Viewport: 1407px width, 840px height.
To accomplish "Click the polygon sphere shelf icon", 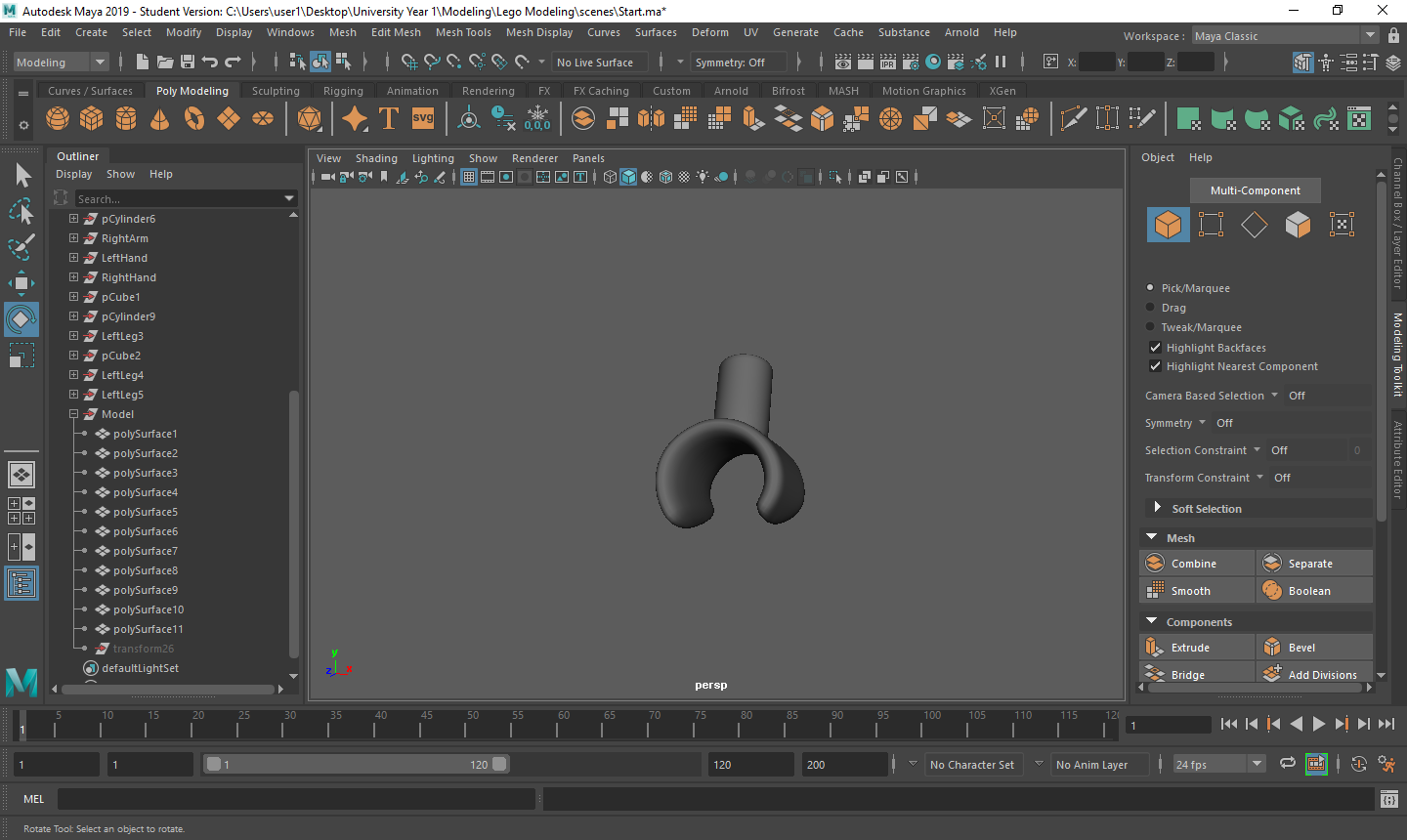I will [58, 119].
